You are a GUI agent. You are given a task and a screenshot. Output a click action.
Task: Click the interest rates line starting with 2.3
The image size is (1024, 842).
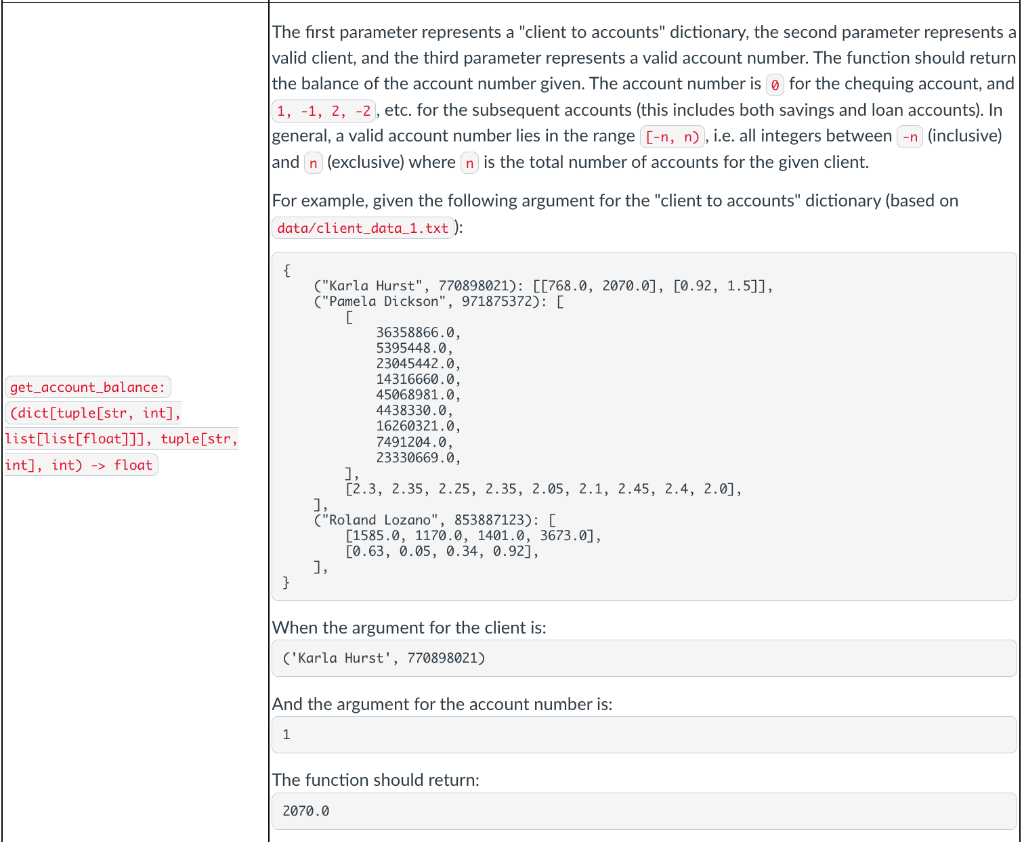tap(543, 489)
